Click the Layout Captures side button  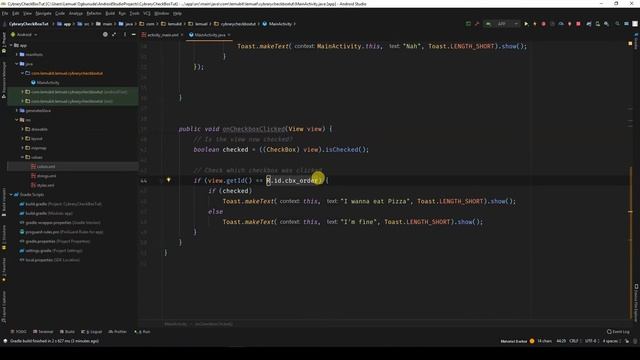4,307
